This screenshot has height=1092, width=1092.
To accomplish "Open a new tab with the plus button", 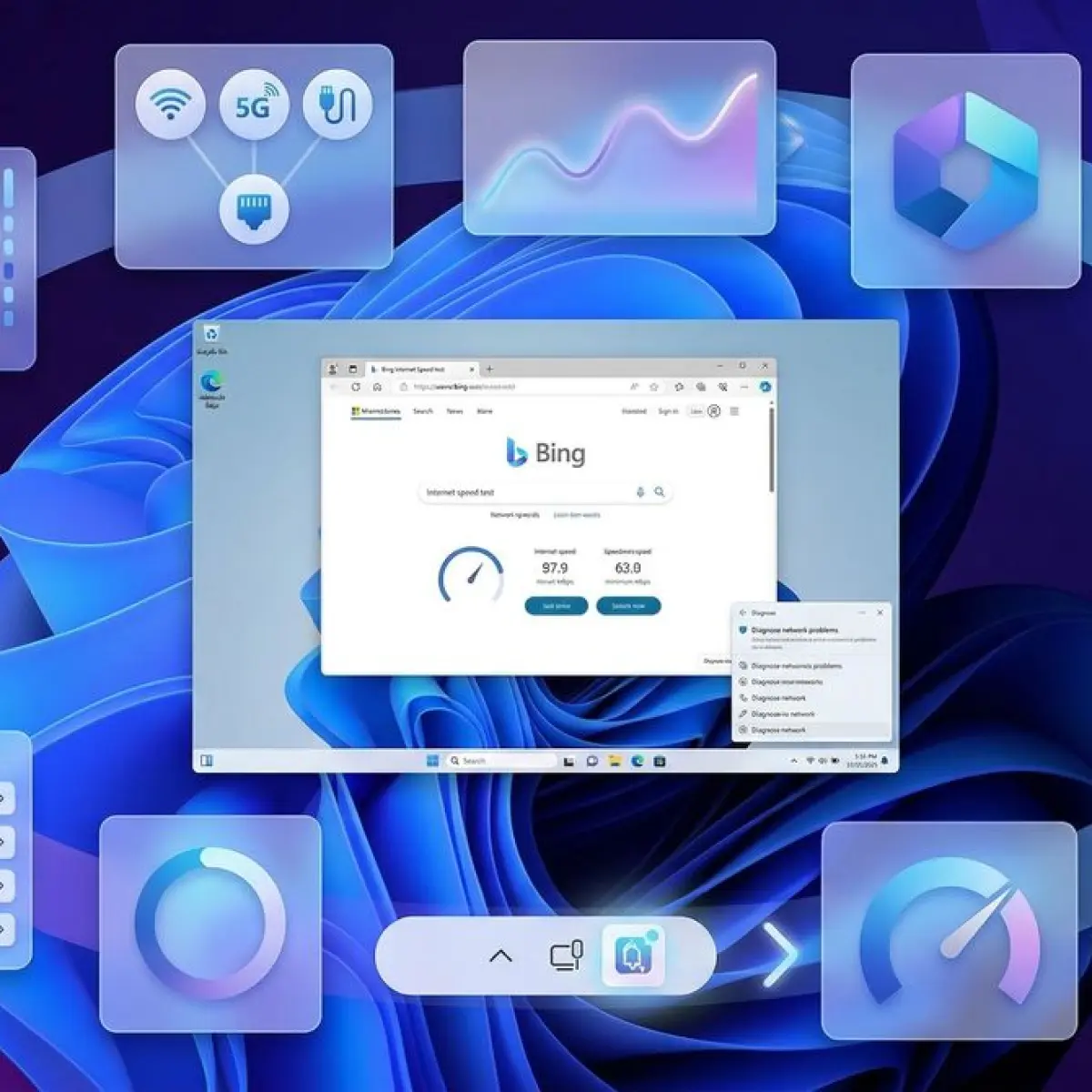I will 490,369.
